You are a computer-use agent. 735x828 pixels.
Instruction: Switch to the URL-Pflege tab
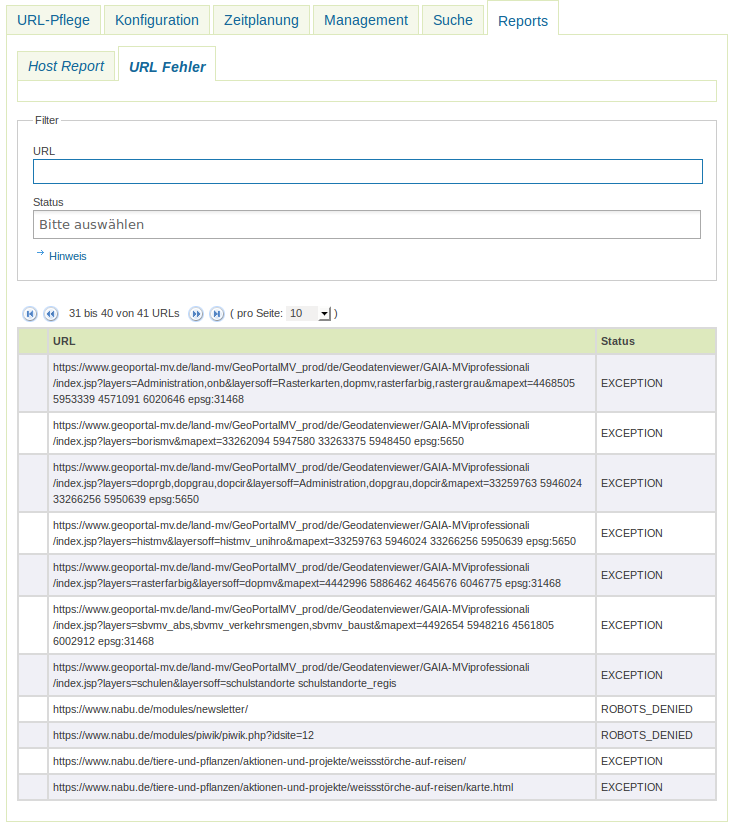pyautogui.click(x=53, y=19)
